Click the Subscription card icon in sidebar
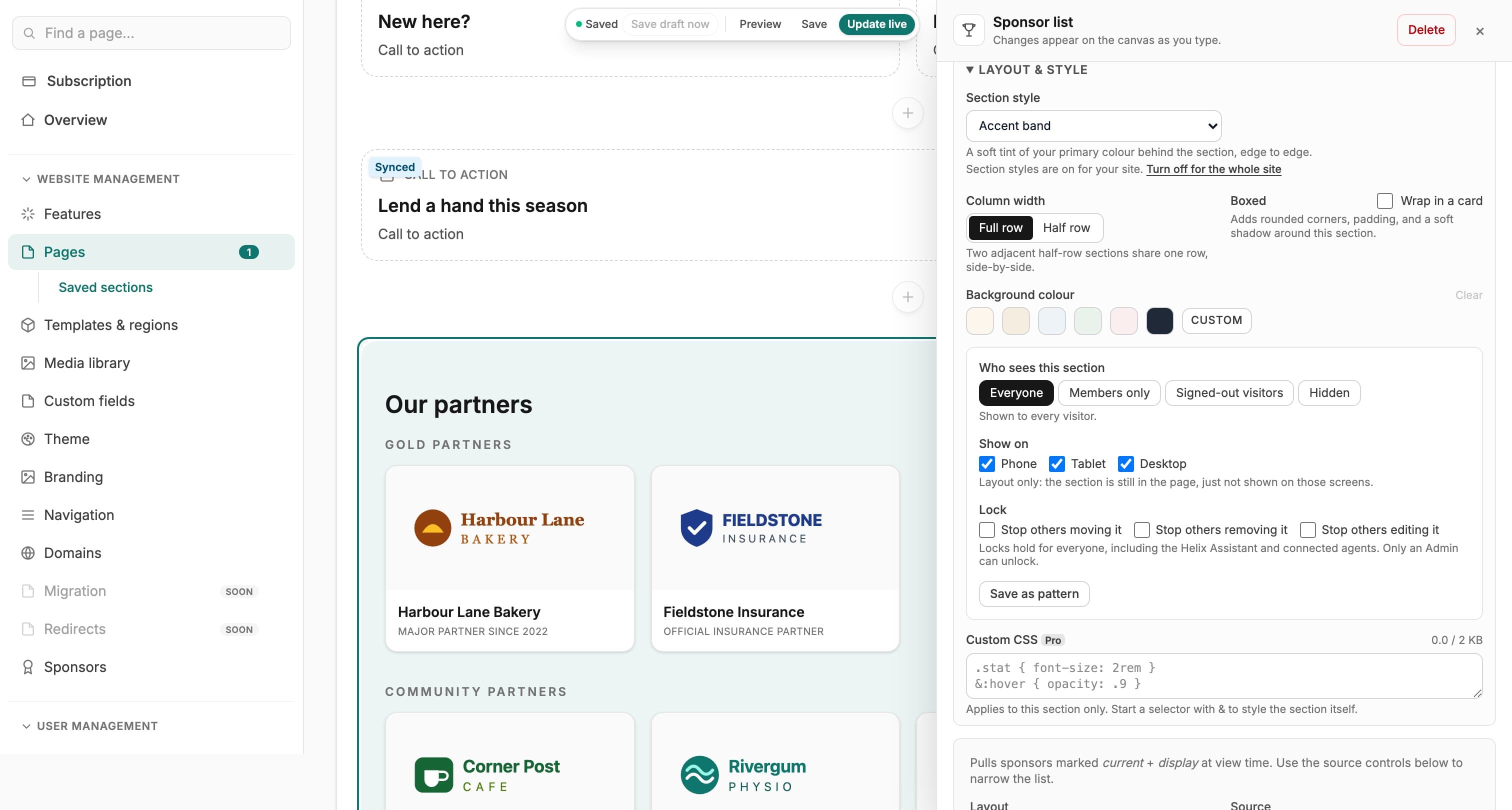The height and width of the screenshot is (810, 1512). [x=28, y=81]
